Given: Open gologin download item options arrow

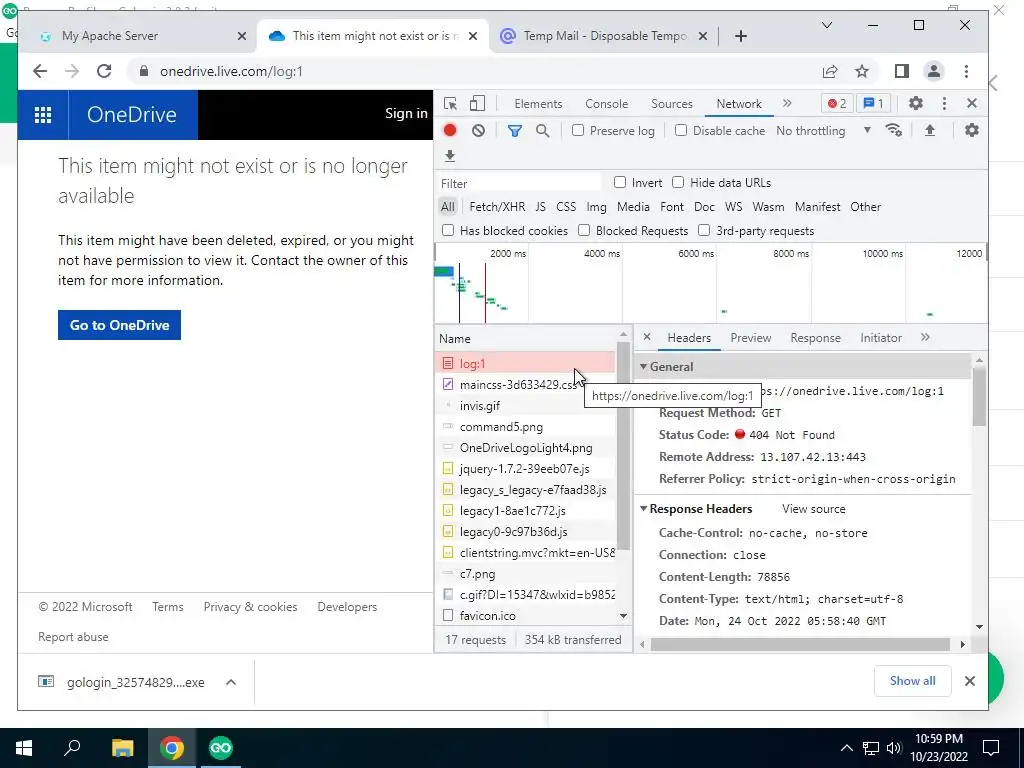Looking at the screenshot, I should click(231, 682).
